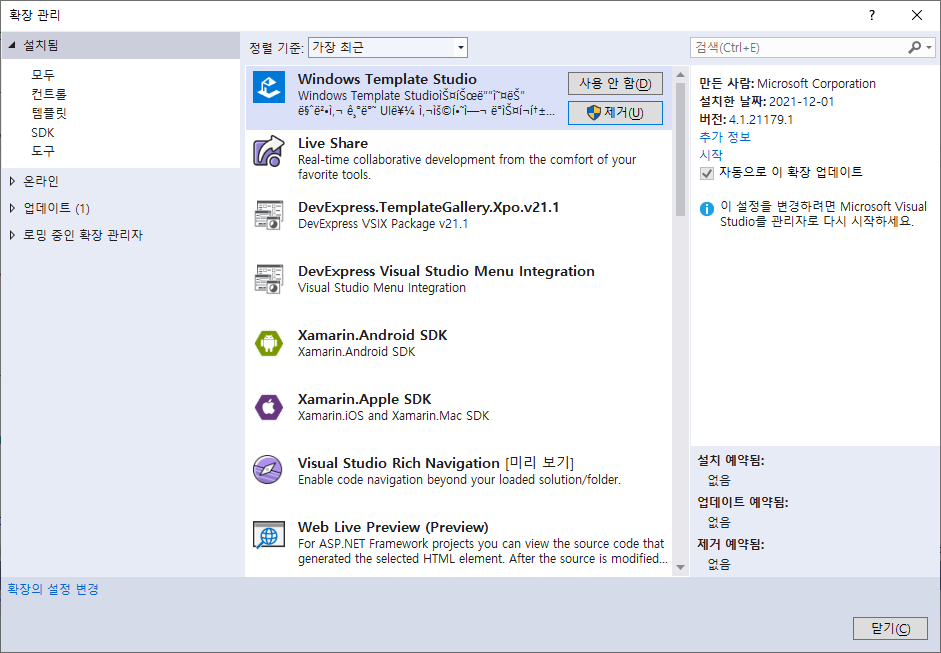Disable Windows Template Studio with 사용 안 함 button
Viewport: 941px width, 653px height.
(615, 83)
